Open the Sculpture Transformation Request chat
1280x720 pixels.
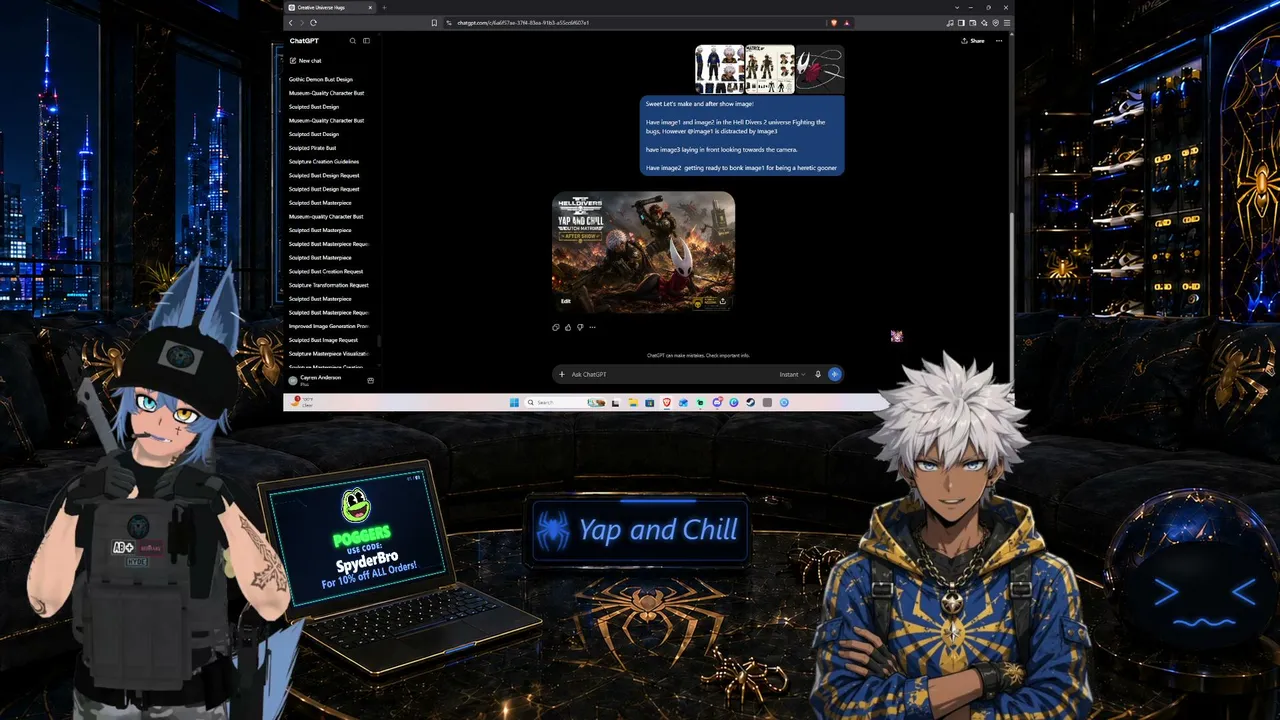click(x=329, y=285)
